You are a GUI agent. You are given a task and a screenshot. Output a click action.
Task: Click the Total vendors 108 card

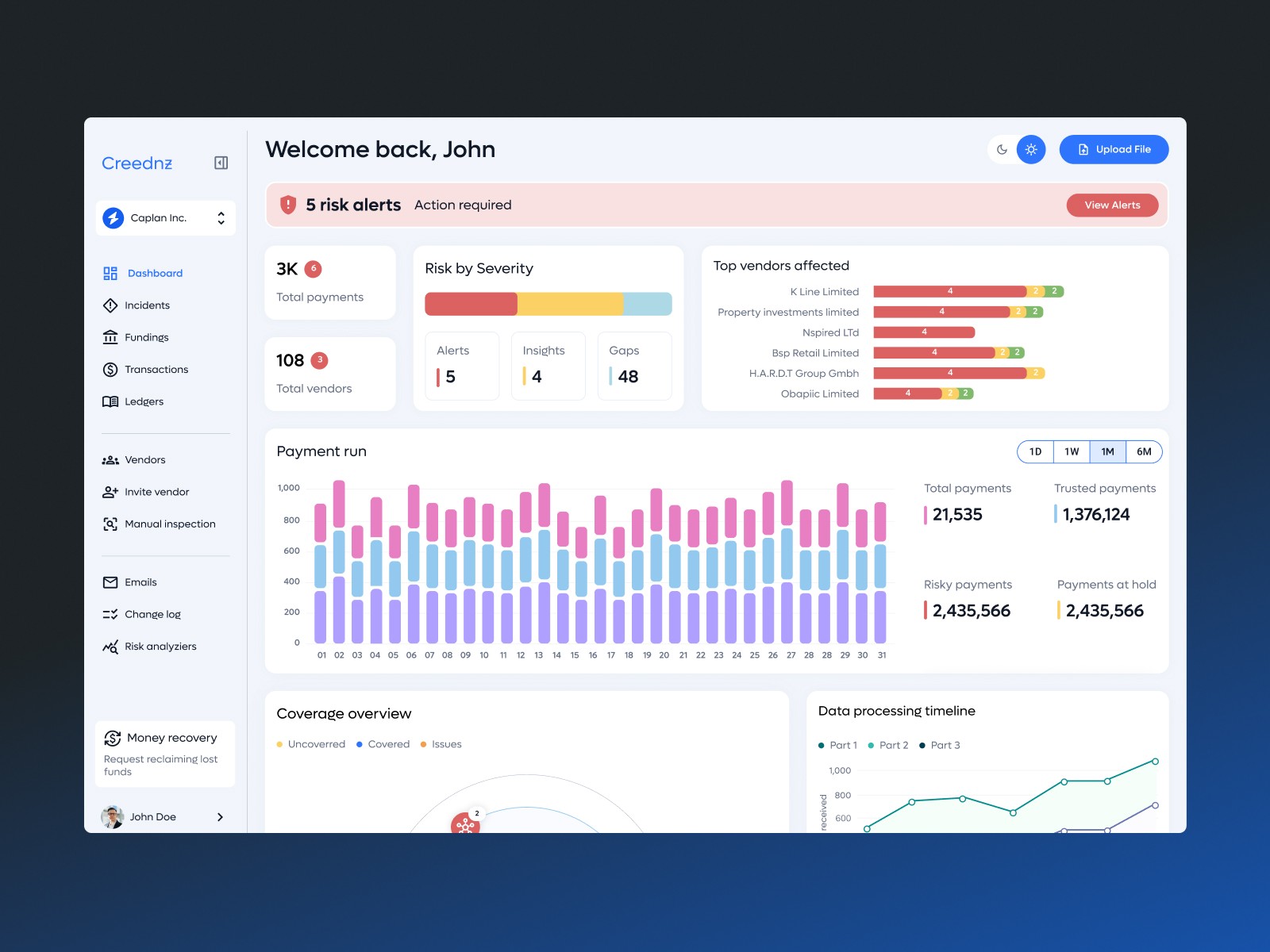point(330,374)
